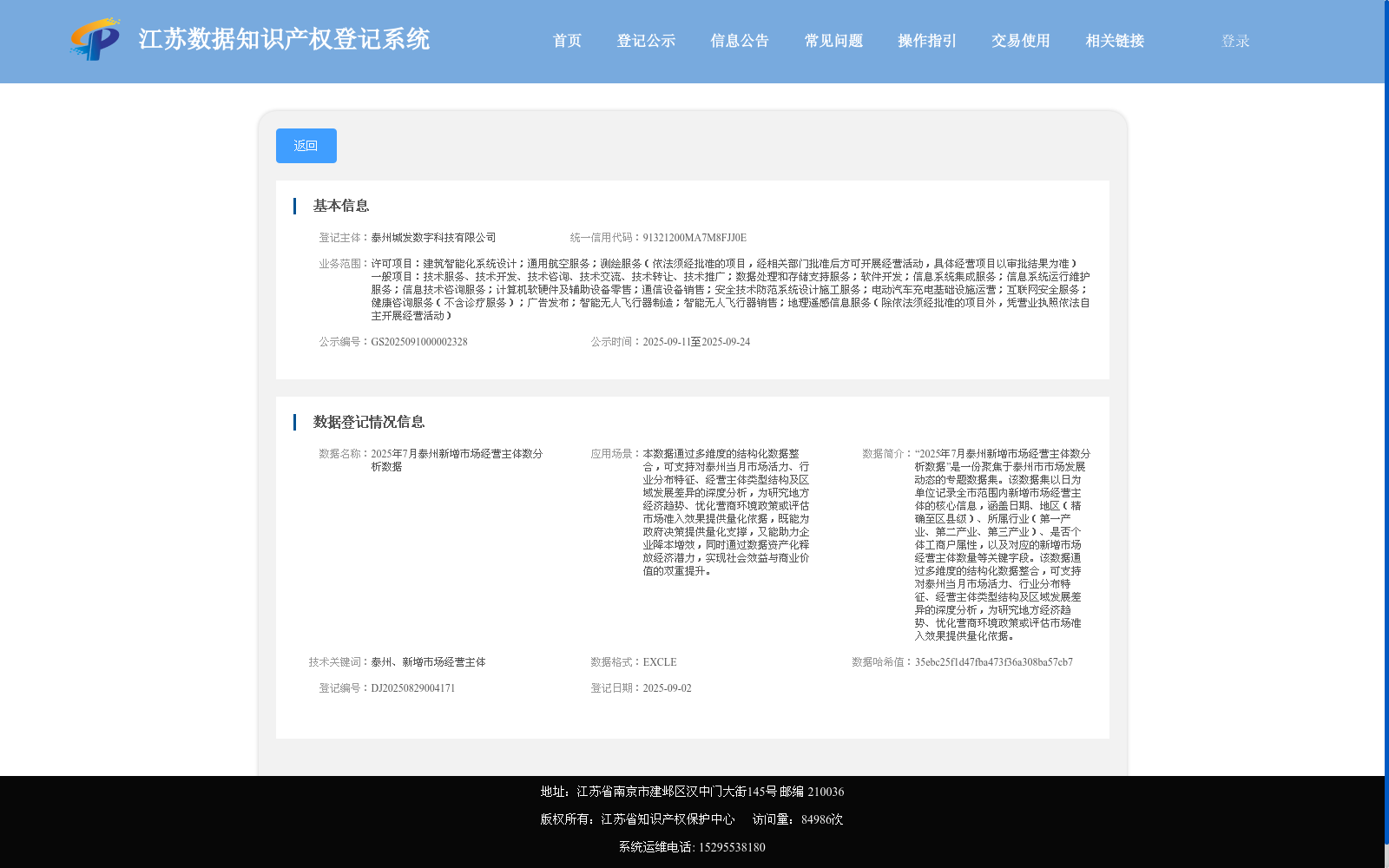Click the 业务范围 description text
The image size is (1389, 868).
coord(730,290)
